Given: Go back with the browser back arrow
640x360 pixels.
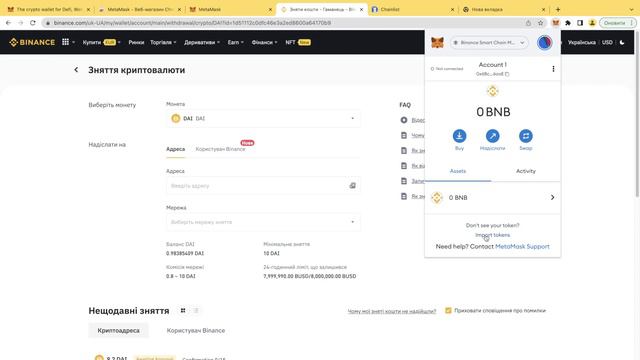Looking at the screenshot, I should [x=8, y=23].
